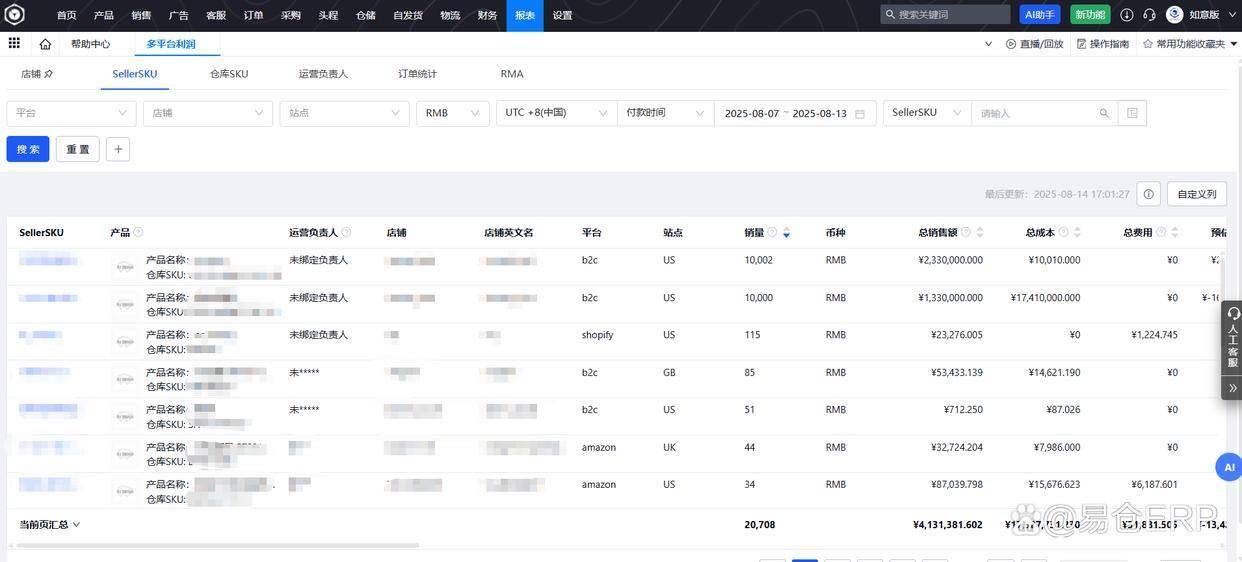Switch to the 仓库SKU tab

pyautogui.click(x=229, y=74)
